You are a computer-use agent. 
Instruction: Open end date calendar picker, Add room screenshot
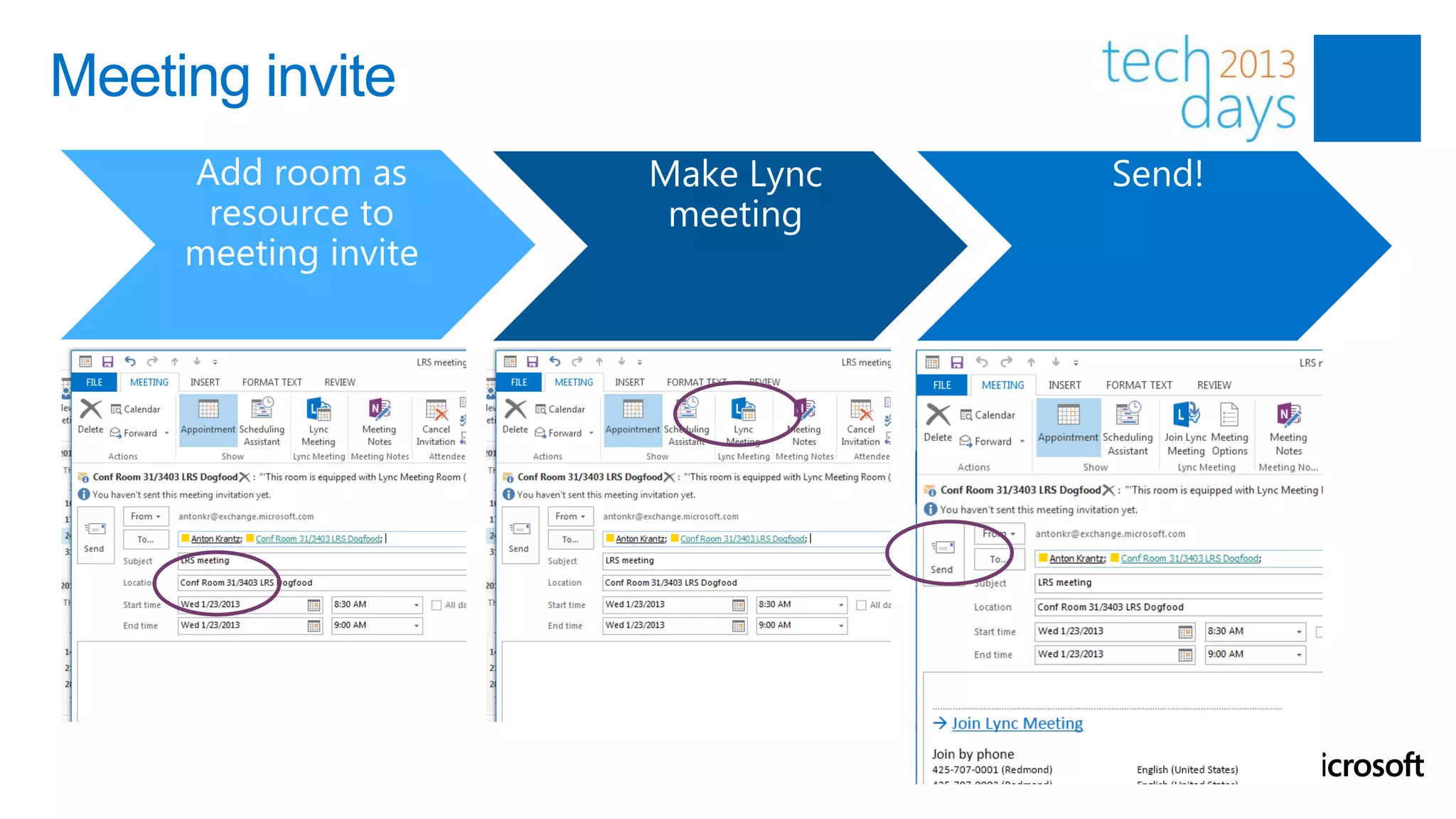(x=314, y=626)
